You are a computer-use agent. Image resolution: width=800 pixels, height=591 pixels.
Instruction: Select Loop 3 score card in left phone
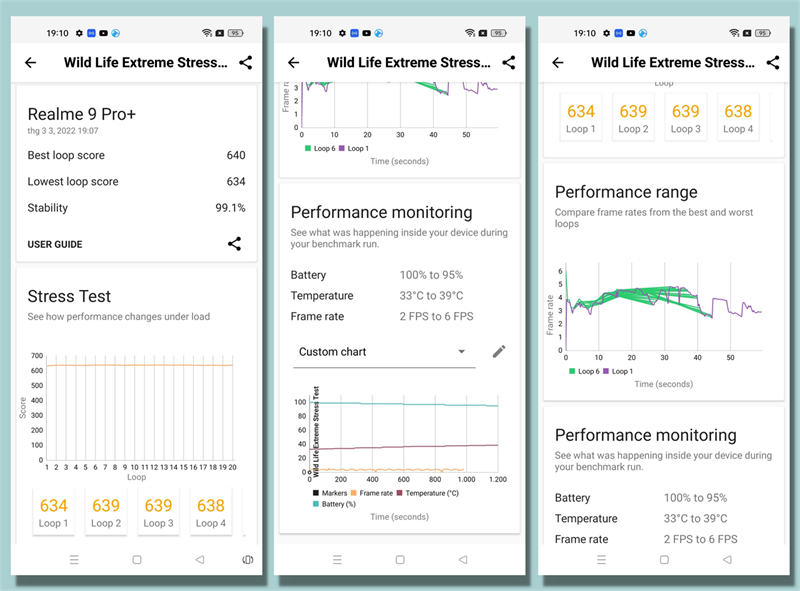click(158, 512)
